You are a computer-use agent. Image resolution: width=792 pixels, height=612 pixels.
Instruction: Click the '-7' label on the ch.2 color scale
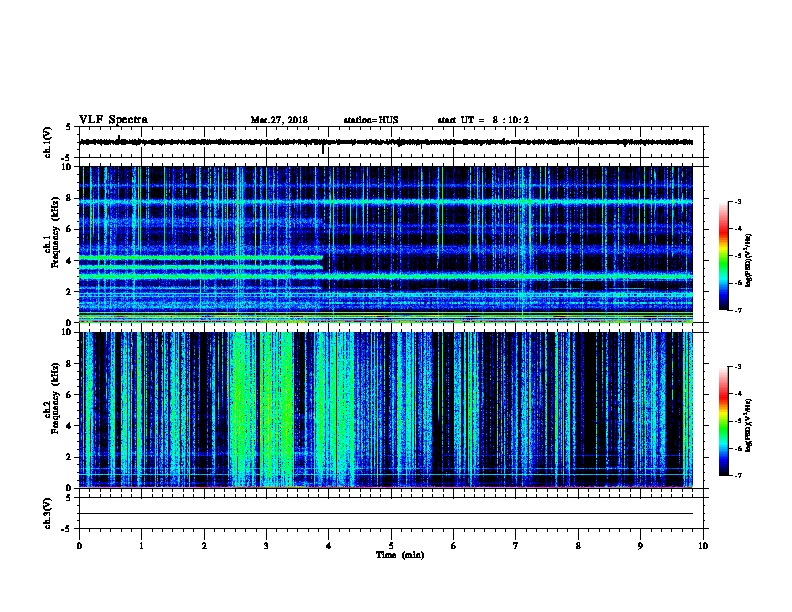pos(737,475)
